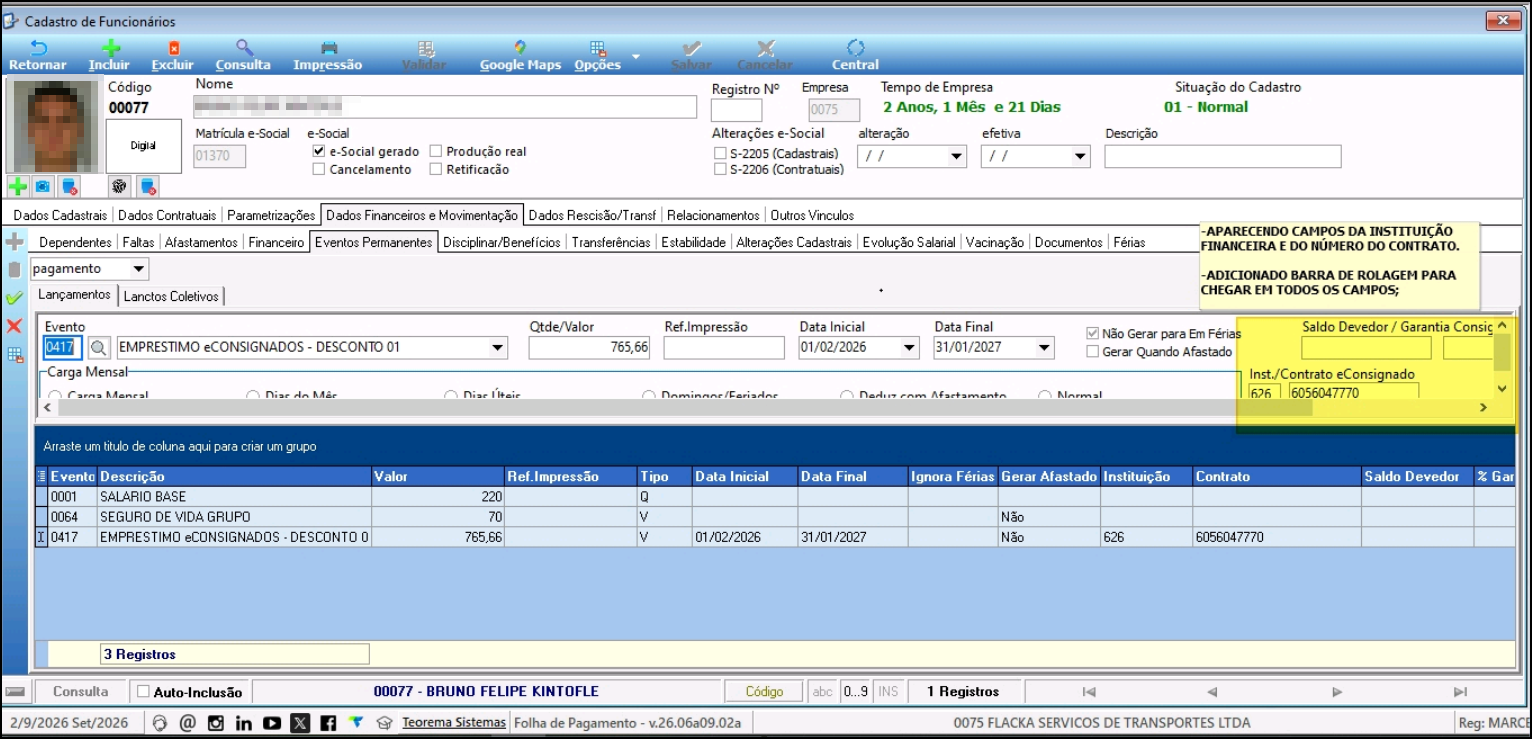Enable the Auto-Inclusão checkbox
Screen dimensions: 1532x739
[143, 692]
